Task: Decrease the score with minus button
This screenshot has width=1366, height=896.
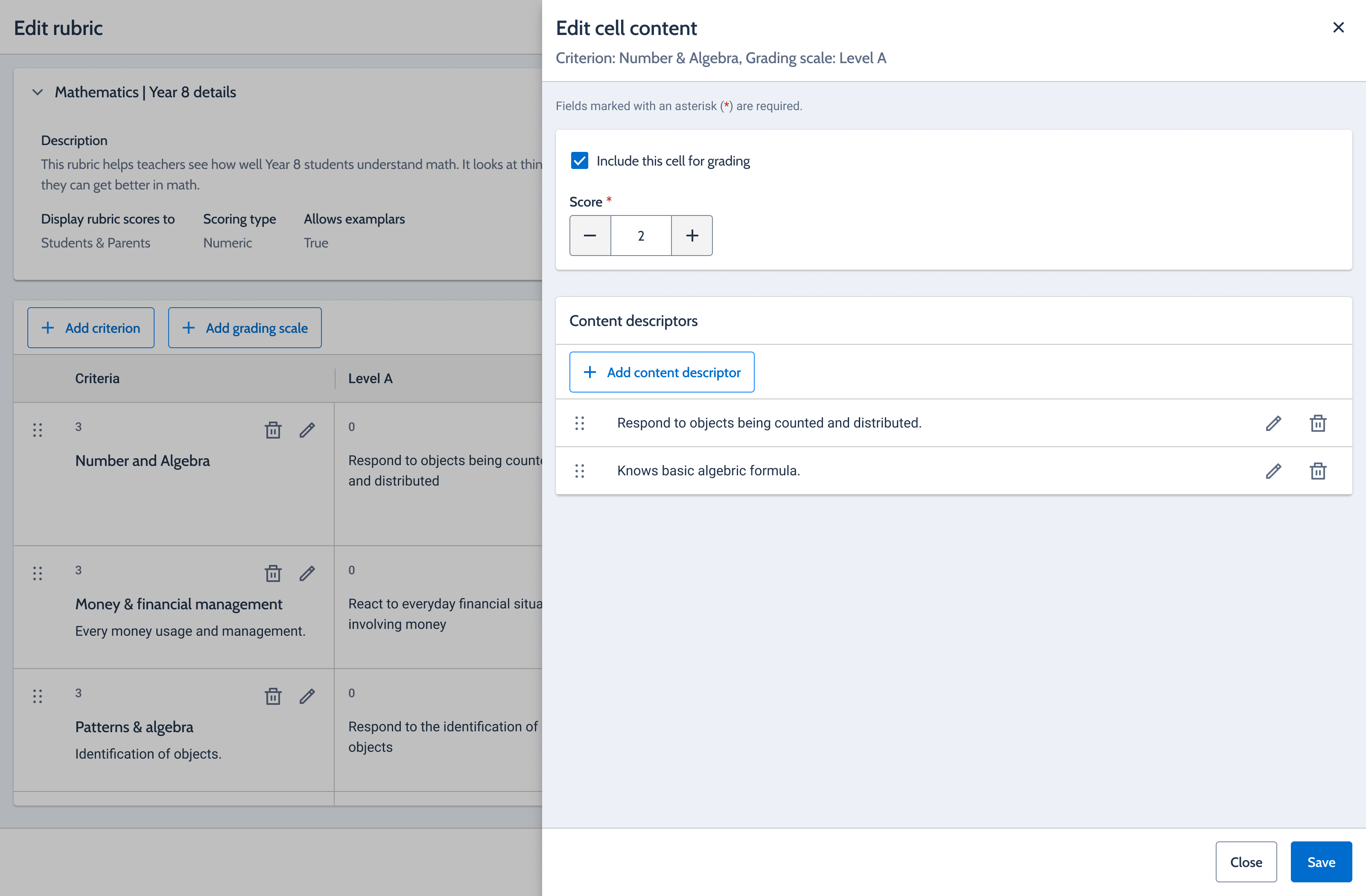Action: point(590,235)
